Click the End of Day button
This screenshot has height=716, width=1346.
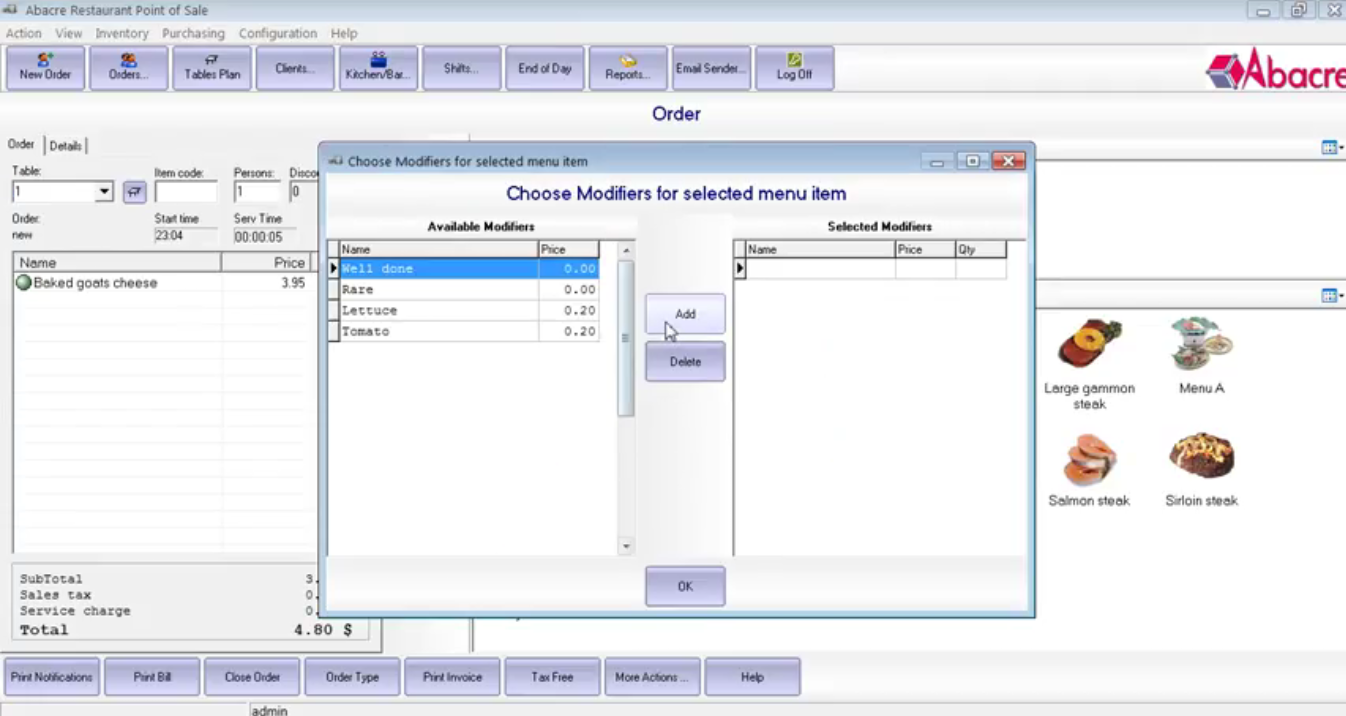[x=545, y=68]
